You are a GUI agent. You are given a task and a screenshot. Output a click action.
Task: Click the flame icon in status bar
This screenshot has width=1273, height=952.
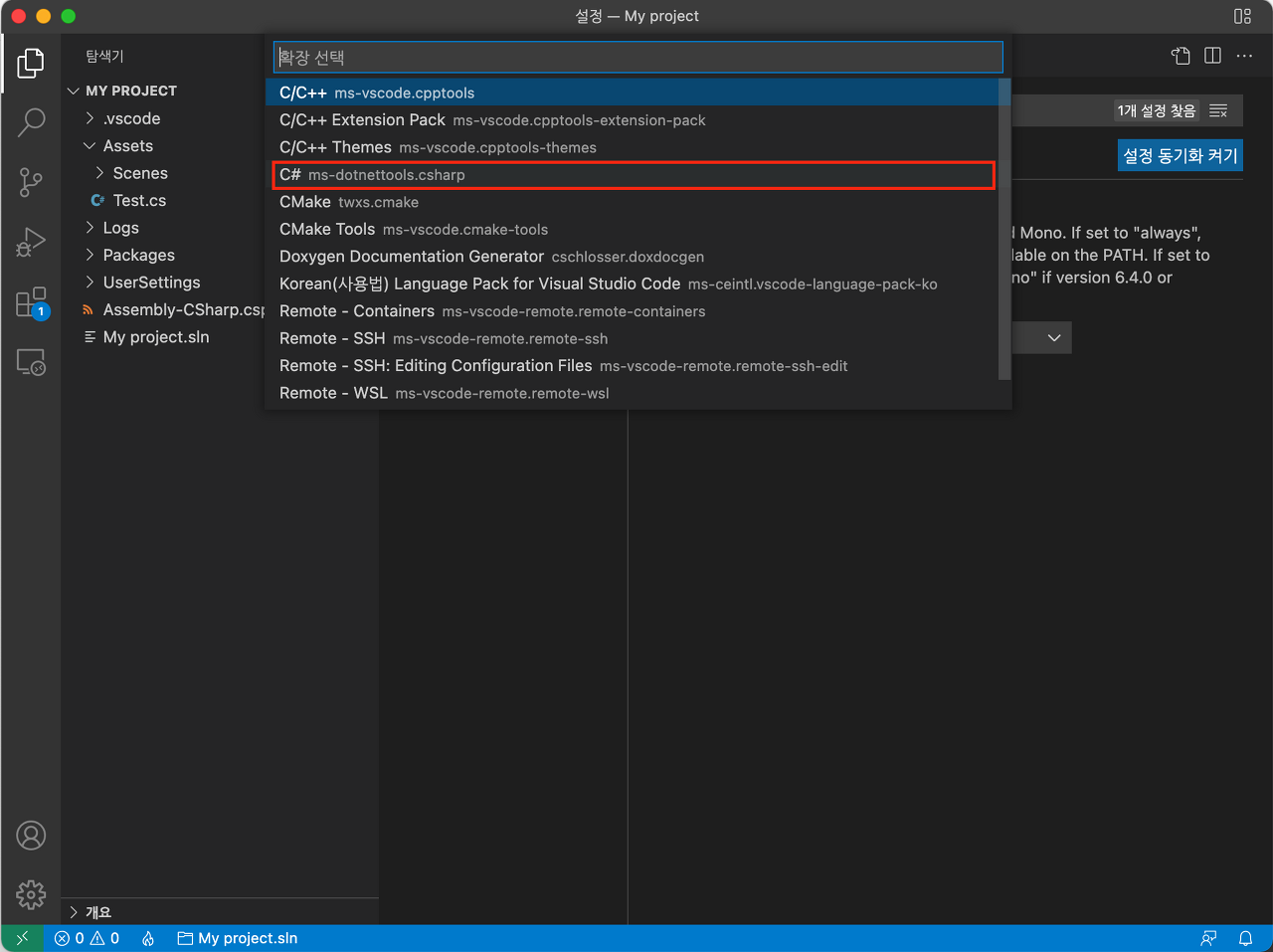click(x=148, y=938)
